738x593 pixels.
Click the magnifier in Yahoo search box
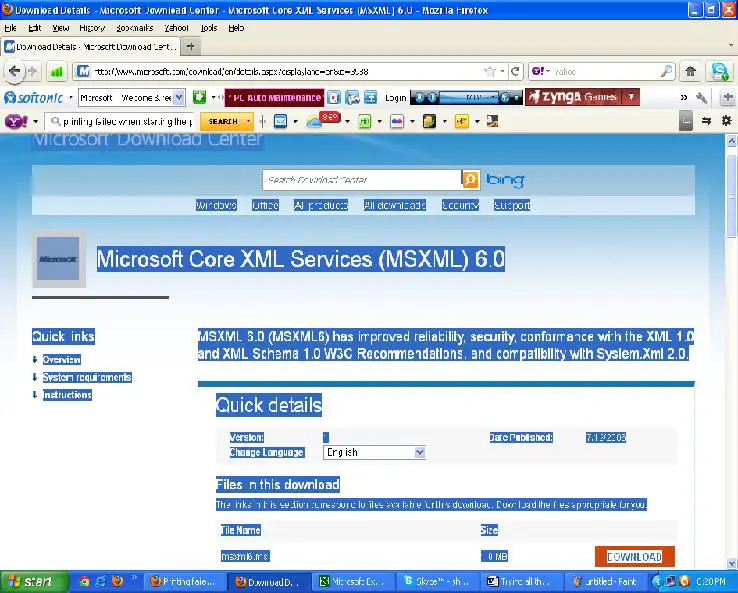666,72
